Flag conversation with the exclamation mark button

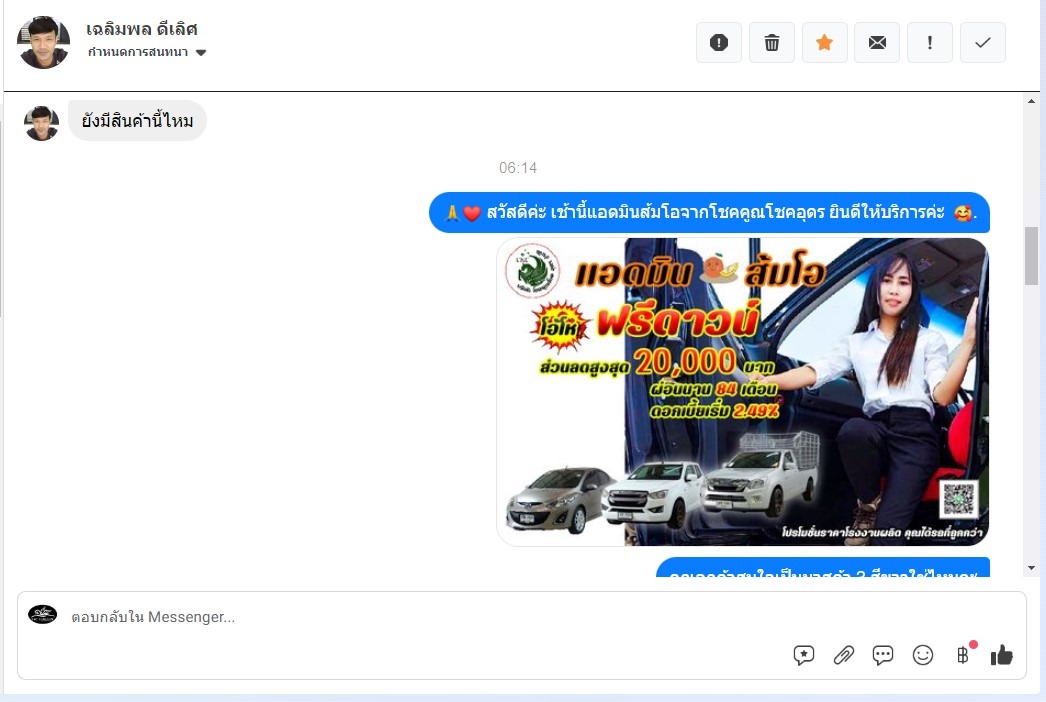[x=930, y=43]
